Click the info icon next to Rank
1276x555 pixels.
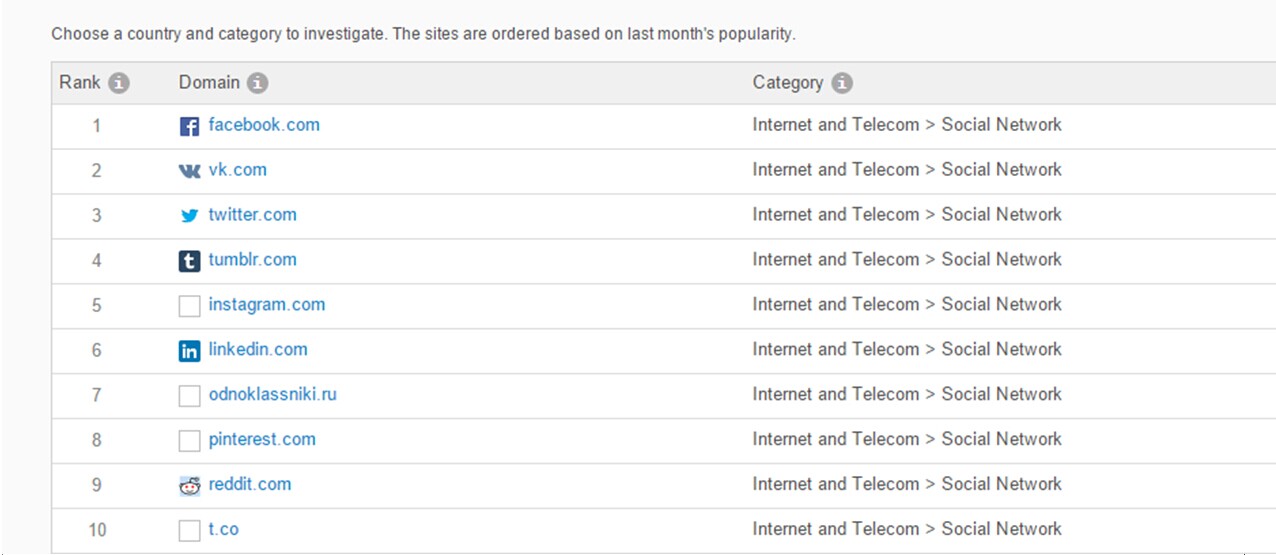click(x=119, y=83)
